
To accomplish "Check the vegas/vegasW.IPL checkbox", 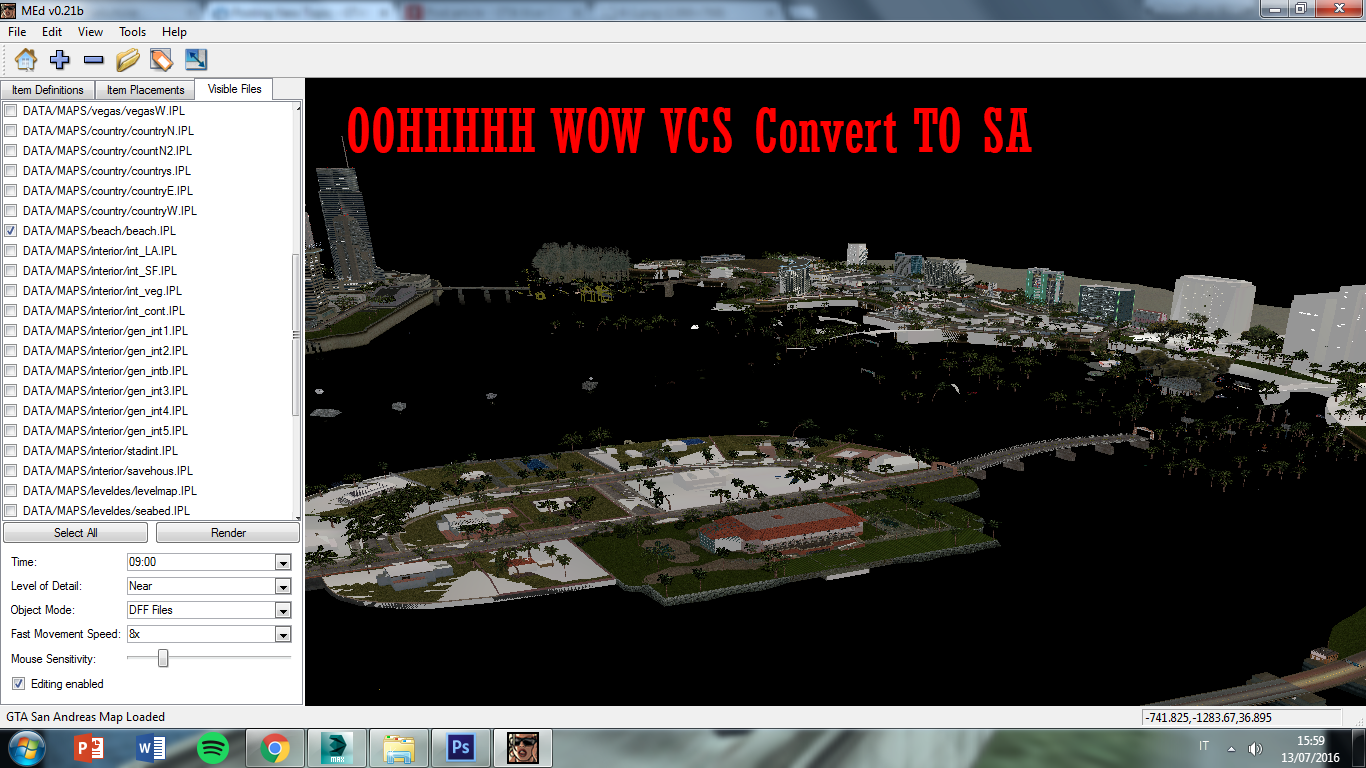I will point(11,111).
